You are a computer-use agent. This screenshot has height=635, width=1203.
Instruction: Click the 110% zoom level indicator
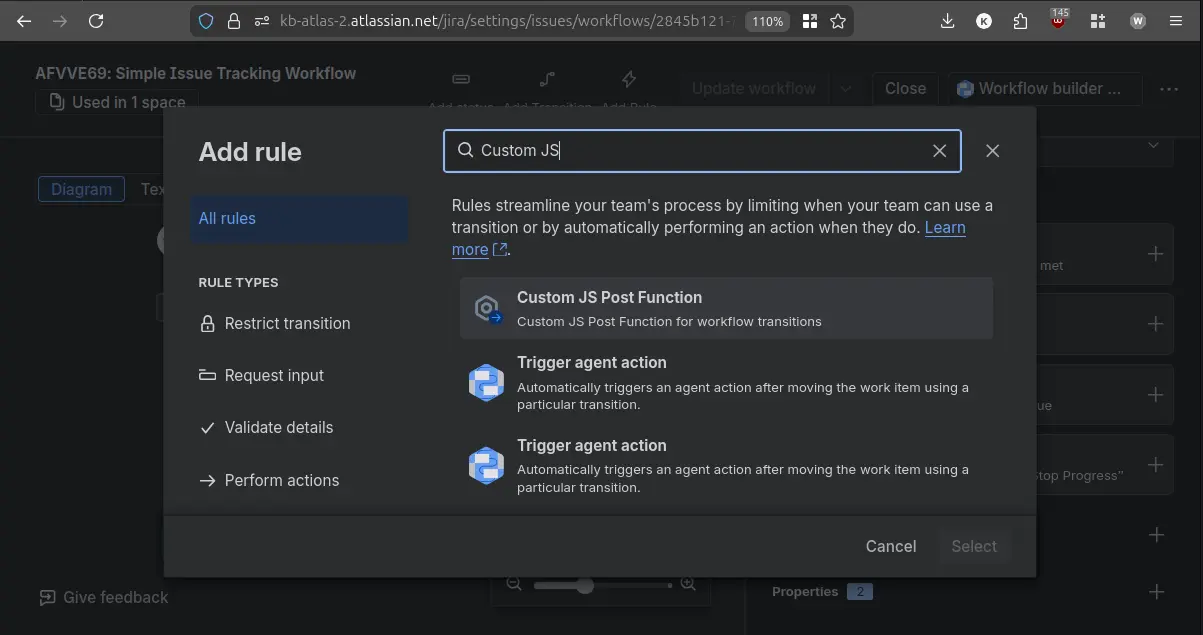[x=767, y=21]
